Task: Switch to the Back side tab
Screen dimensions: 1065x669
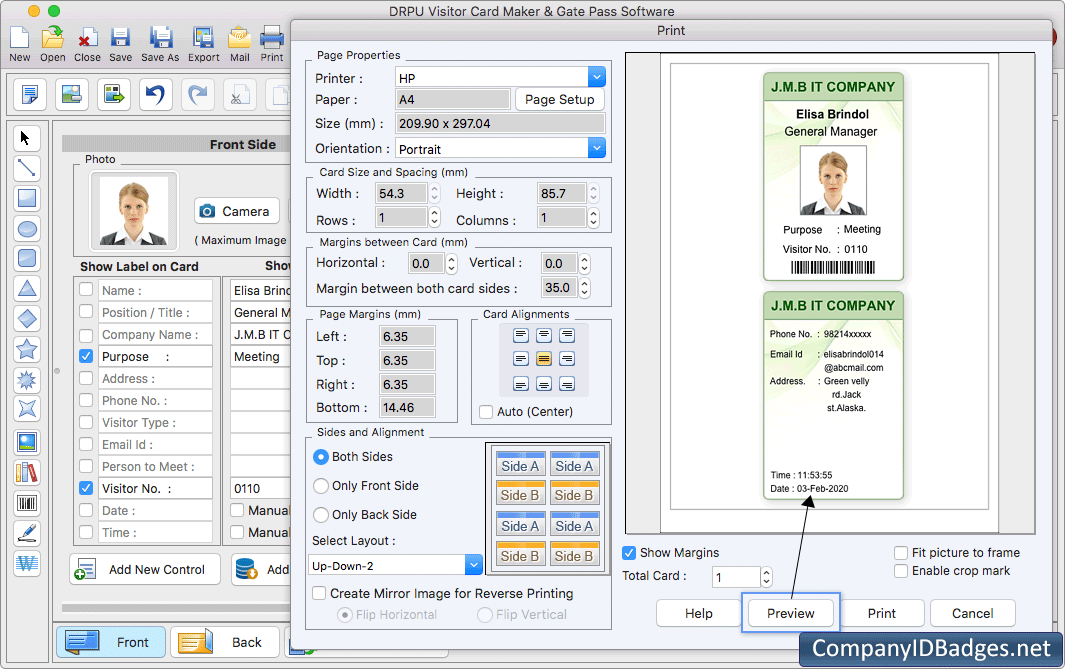Action: pos(225,642)
